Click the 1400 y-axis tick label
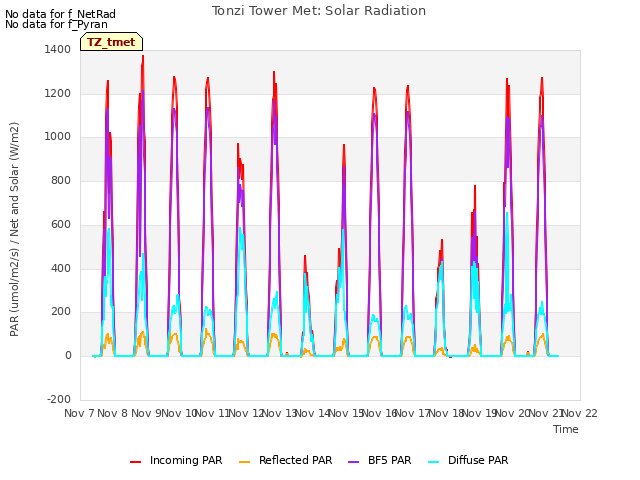 (x=58, y=49)
